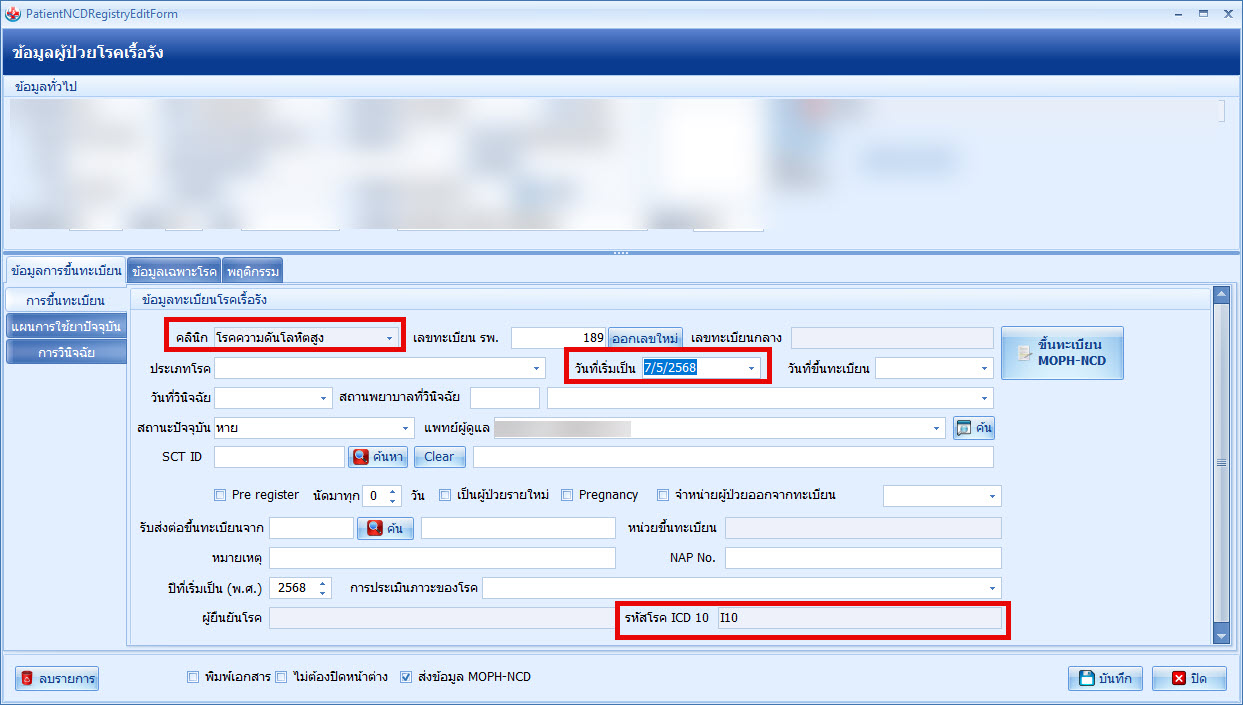The image size is (1243, 705).
Task: Click the floppy disk icon on บันทึก
Action: coord(1086,679)
